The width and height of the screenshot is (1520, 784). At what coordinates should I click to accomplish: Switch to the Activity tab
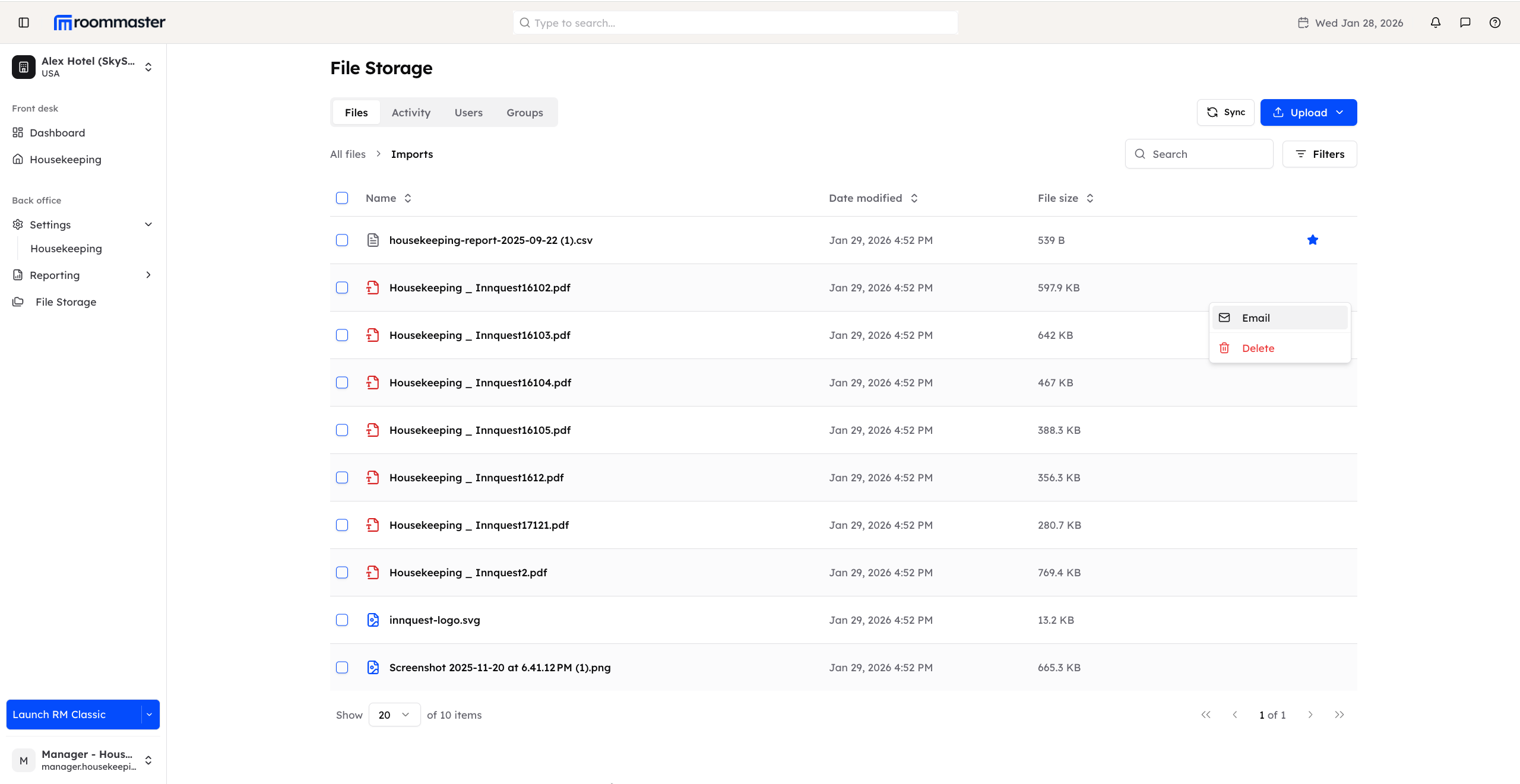point(411,112)
